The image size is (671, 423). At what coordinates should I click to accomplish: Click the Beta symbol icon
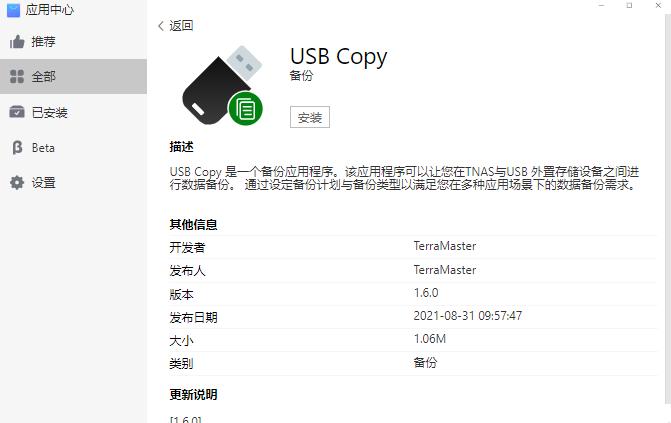(x=17, y=148)
